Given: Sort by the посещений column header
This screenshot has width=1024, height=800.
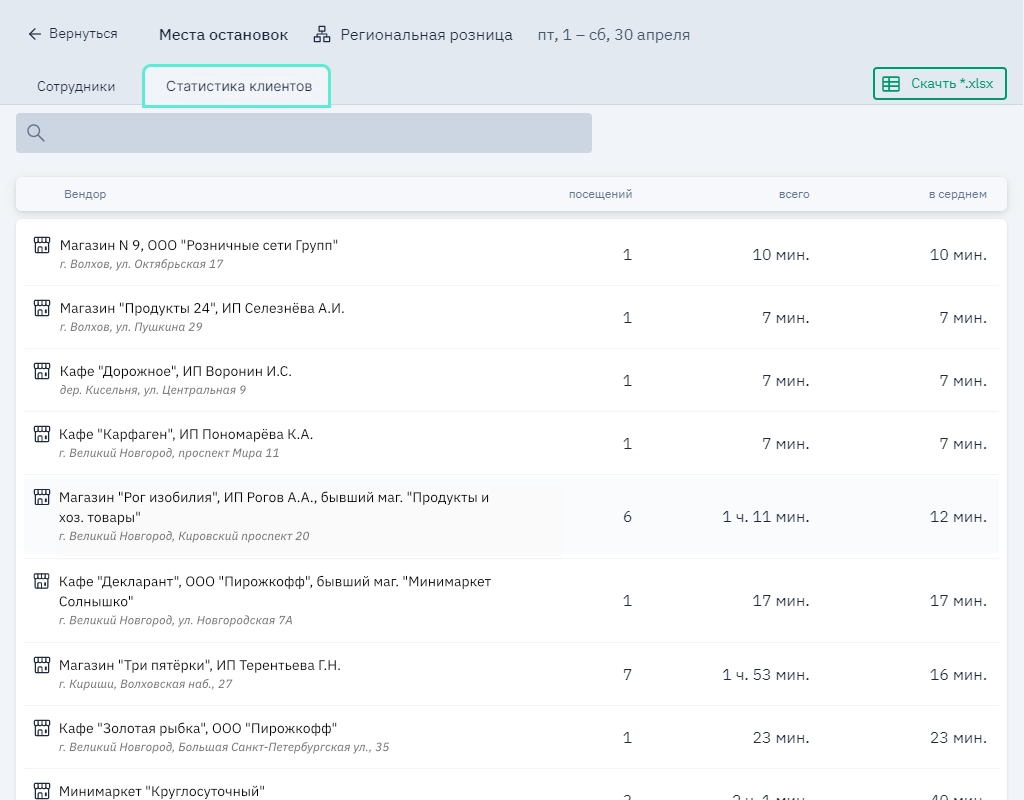Looking at the screenshot, I should pos(600,194).
